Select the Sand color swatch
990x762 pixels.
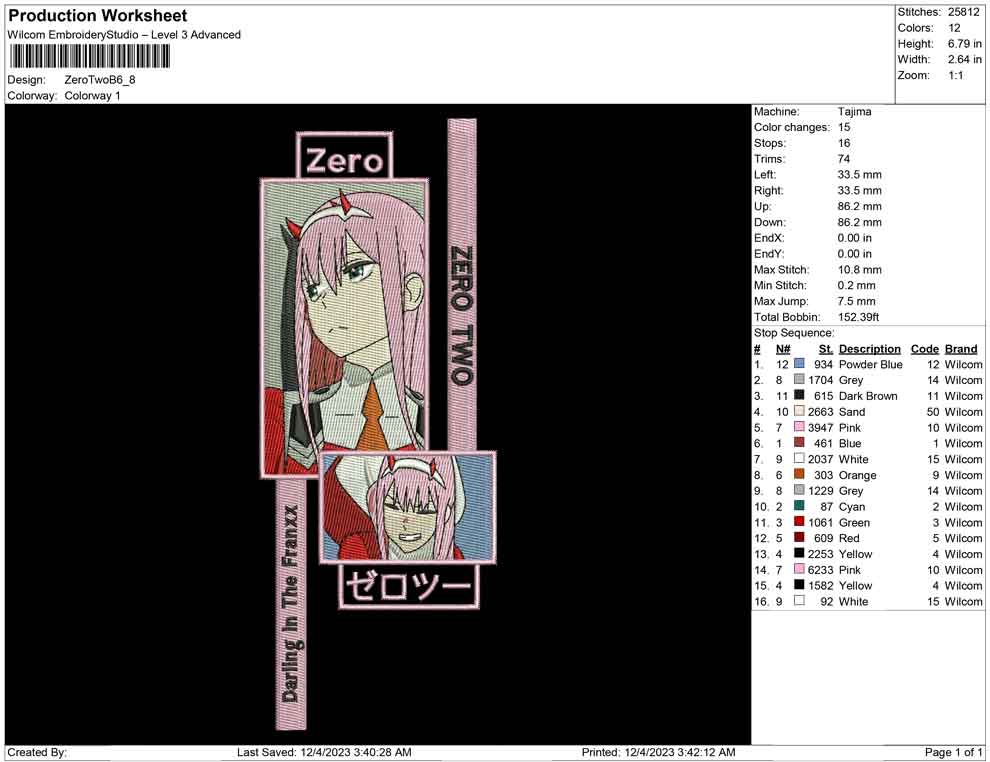click(799, 411)
